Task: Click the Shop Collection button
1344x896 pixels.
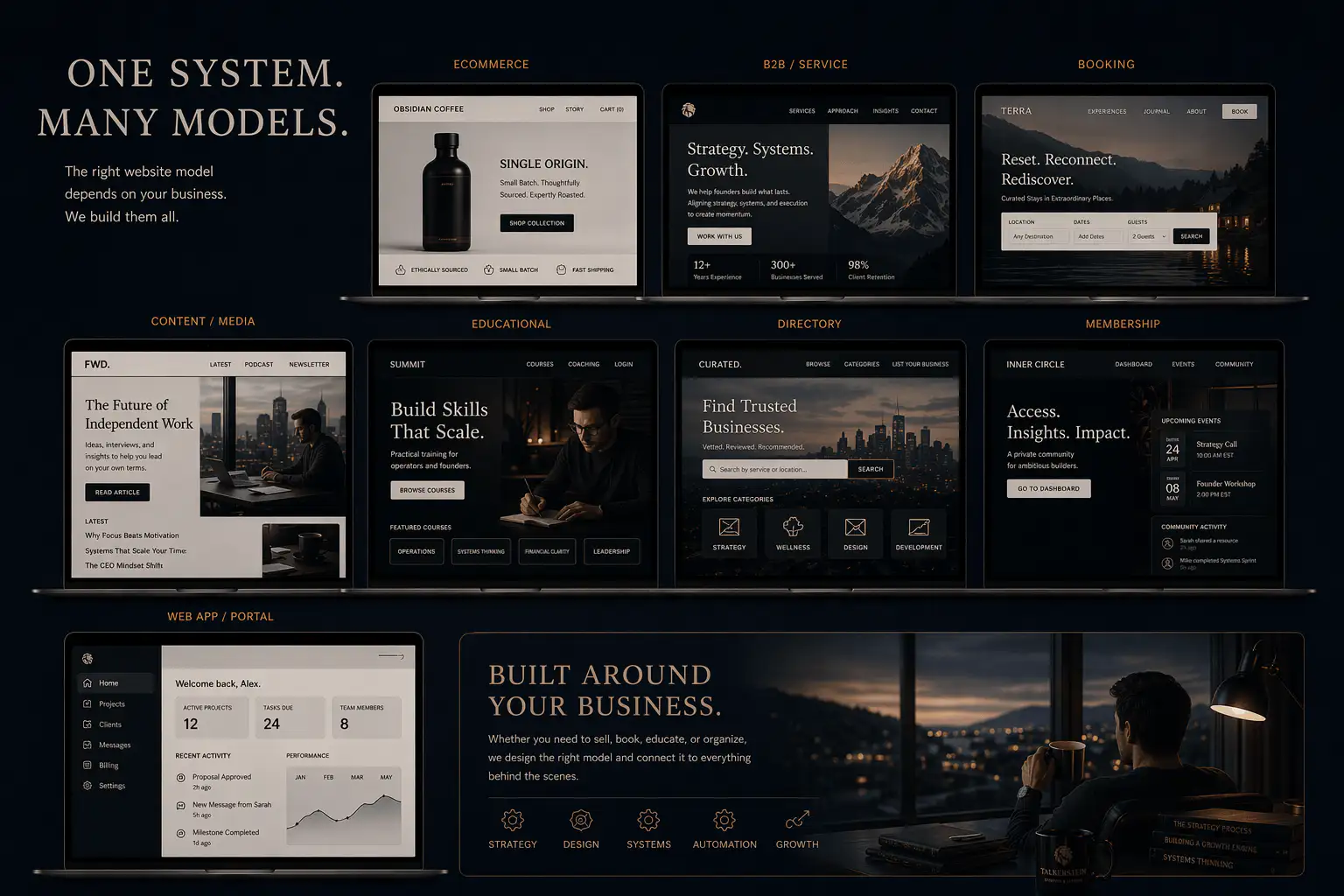Action: coord(536,222)
